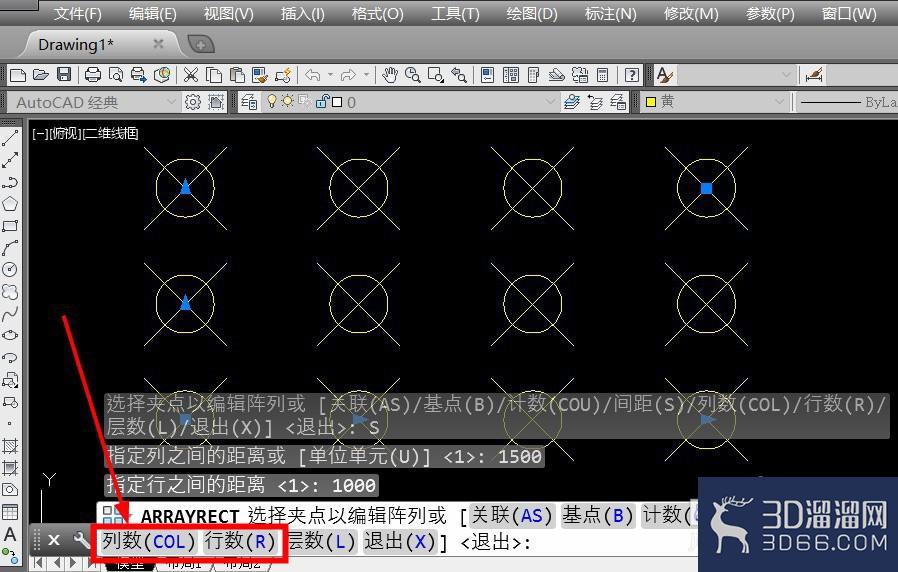Screen dimensions: 898x572
Task: Activate the Pan hand tool
Action: (x=390, y=75)
